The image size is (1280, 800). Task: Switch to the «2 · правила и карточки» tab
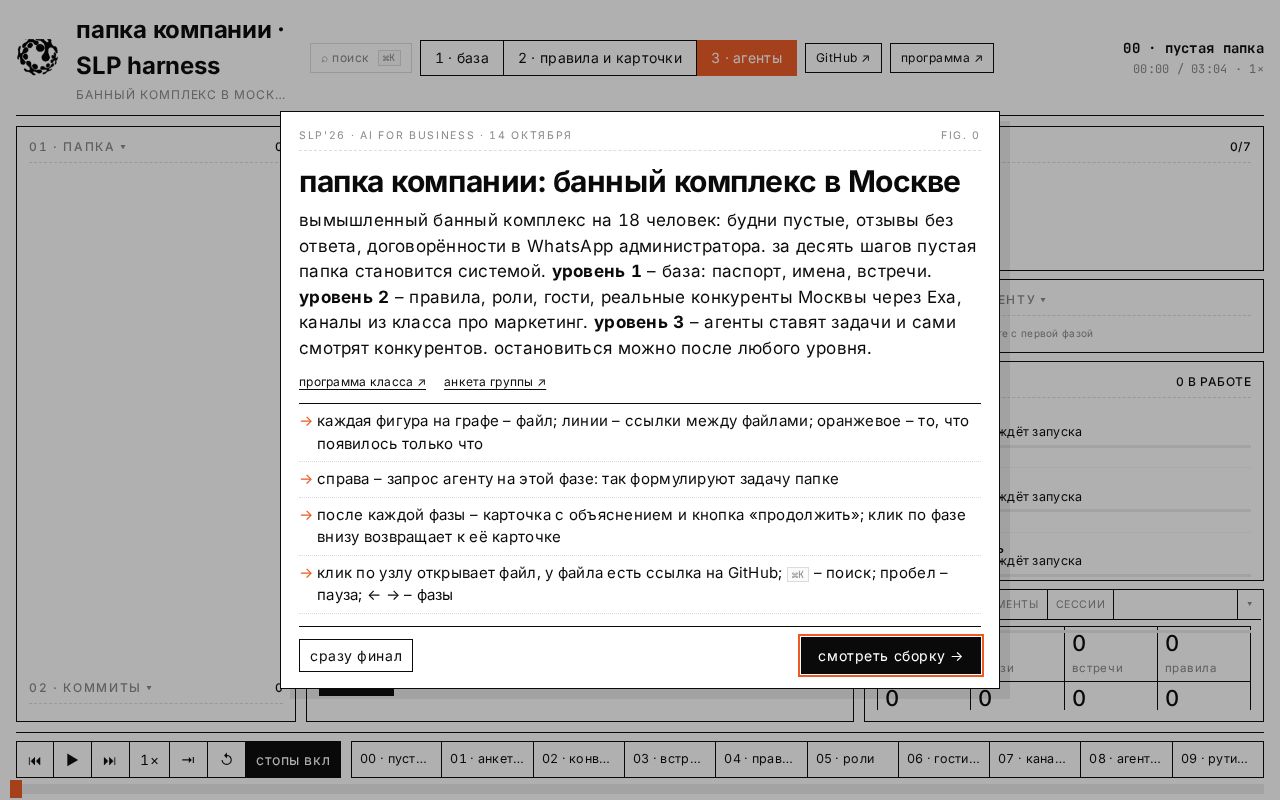tap(600, 58)
